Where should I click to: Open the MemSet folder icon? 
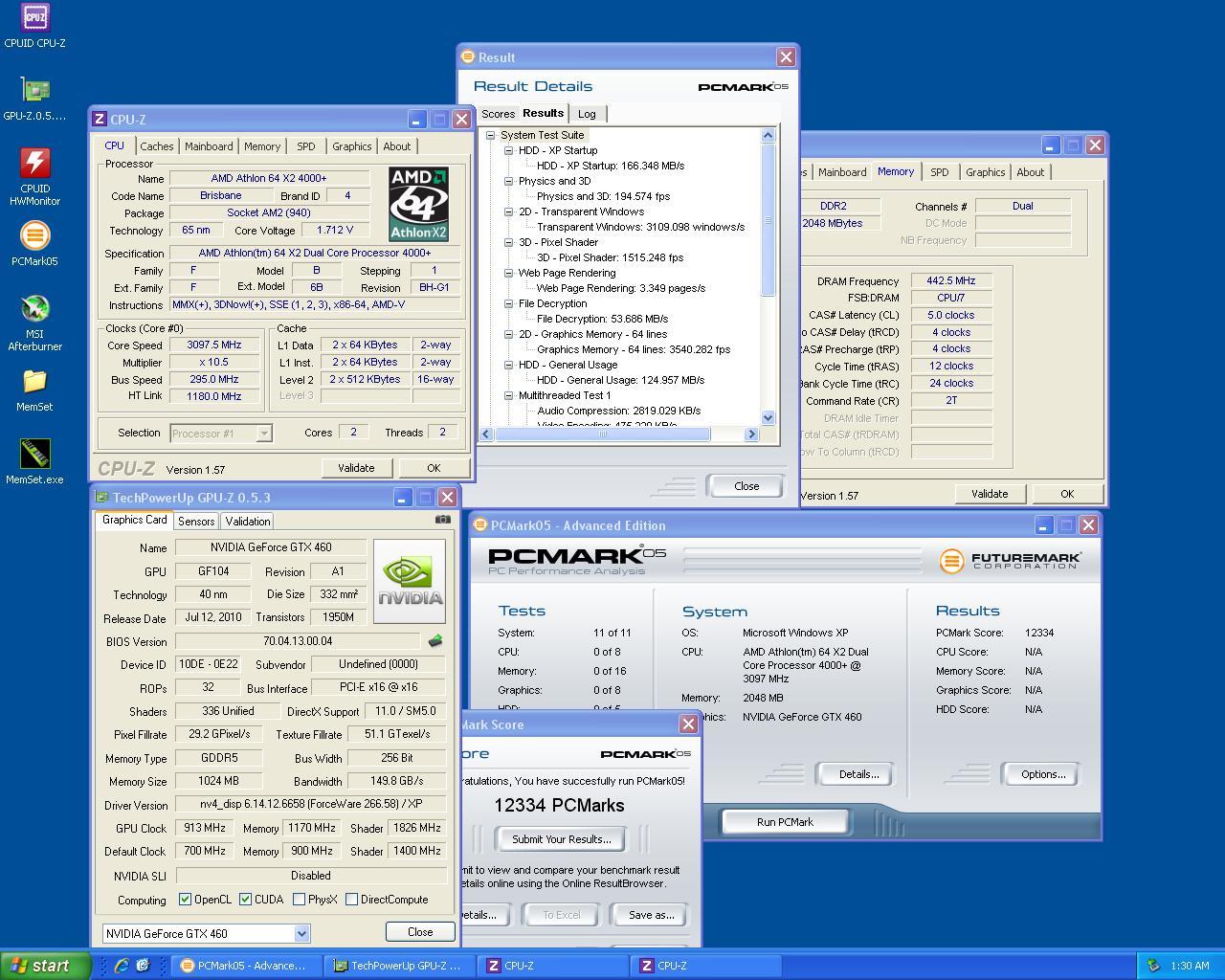pyautogui.click(x=34, y=390)
